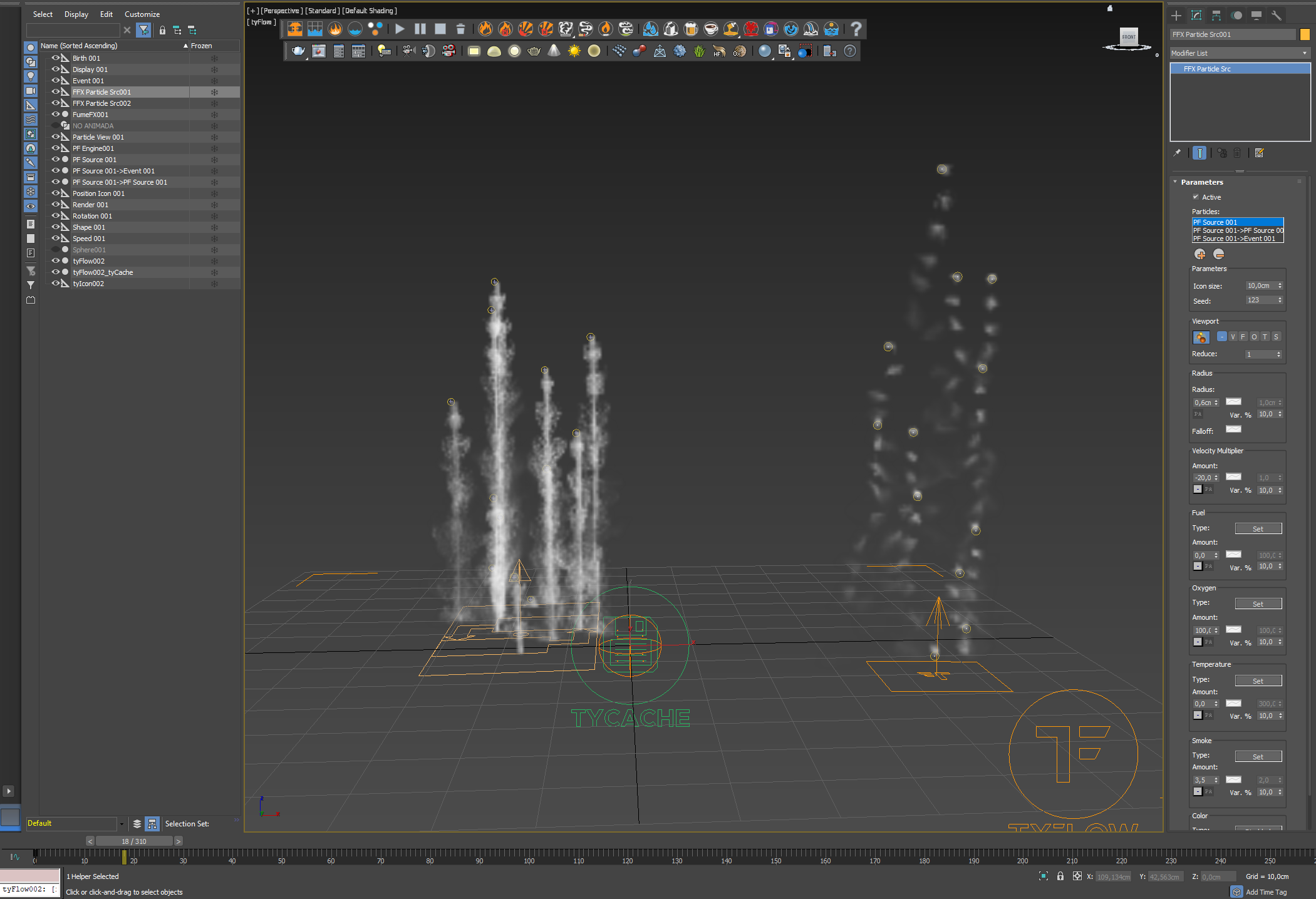Click the teapot primitive icon
Viewport: 1316px width, 899px height.
point(298,51)
